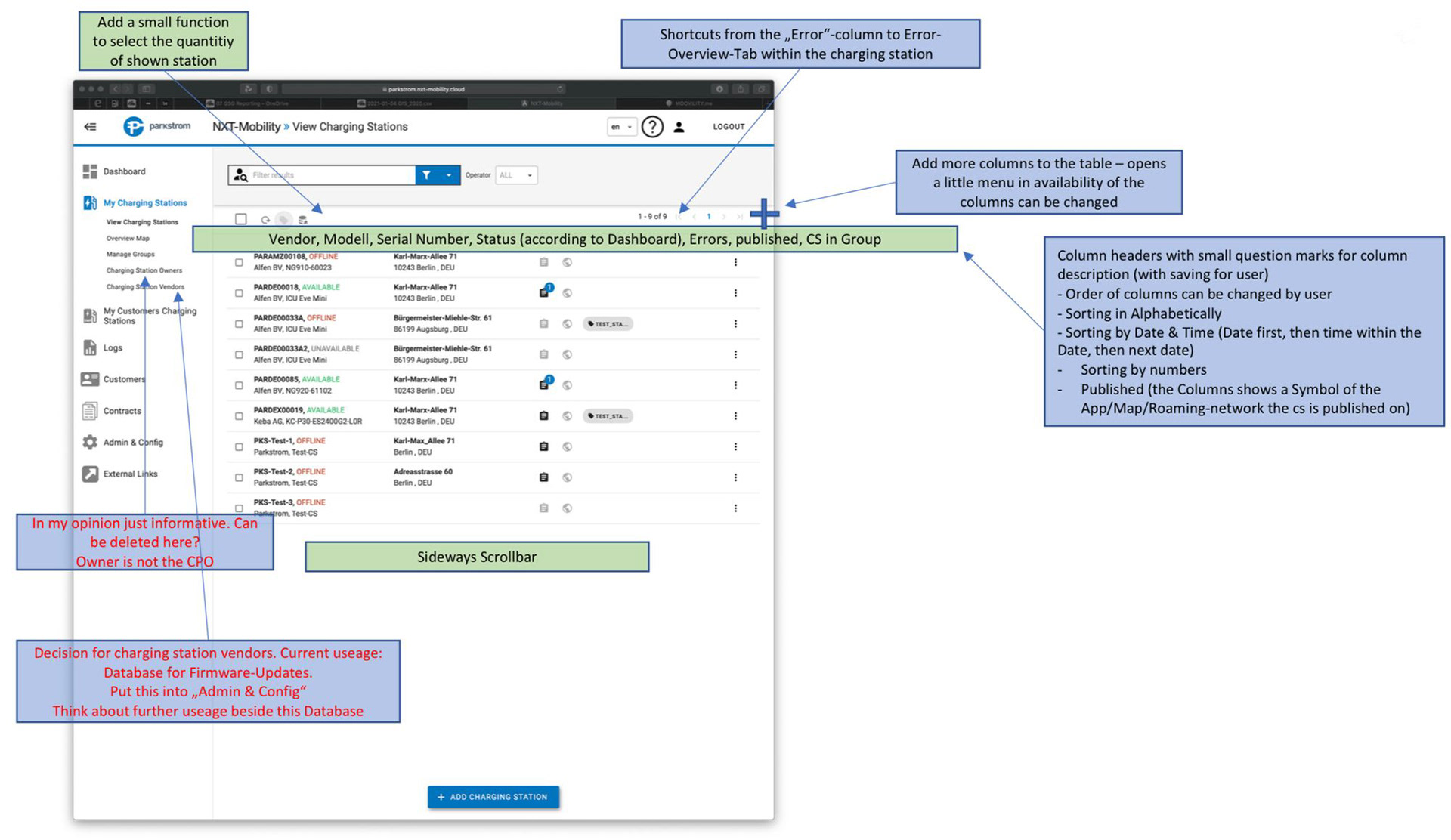Click the globe published icon for PARDE00033A
The width and height of the screenshot is (1451, 840).
coord(567,324)
